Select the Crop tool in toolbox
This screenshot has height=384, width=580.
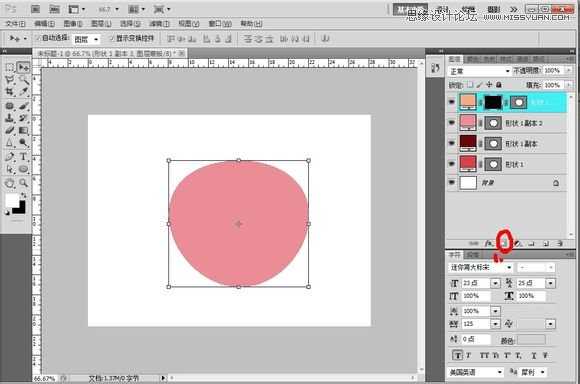click(x=10, y=91)
